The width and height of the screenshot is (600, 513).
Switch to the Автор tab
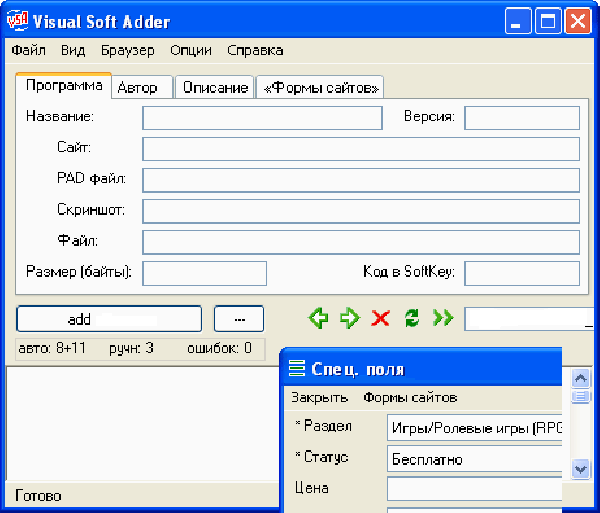(142, 88)
